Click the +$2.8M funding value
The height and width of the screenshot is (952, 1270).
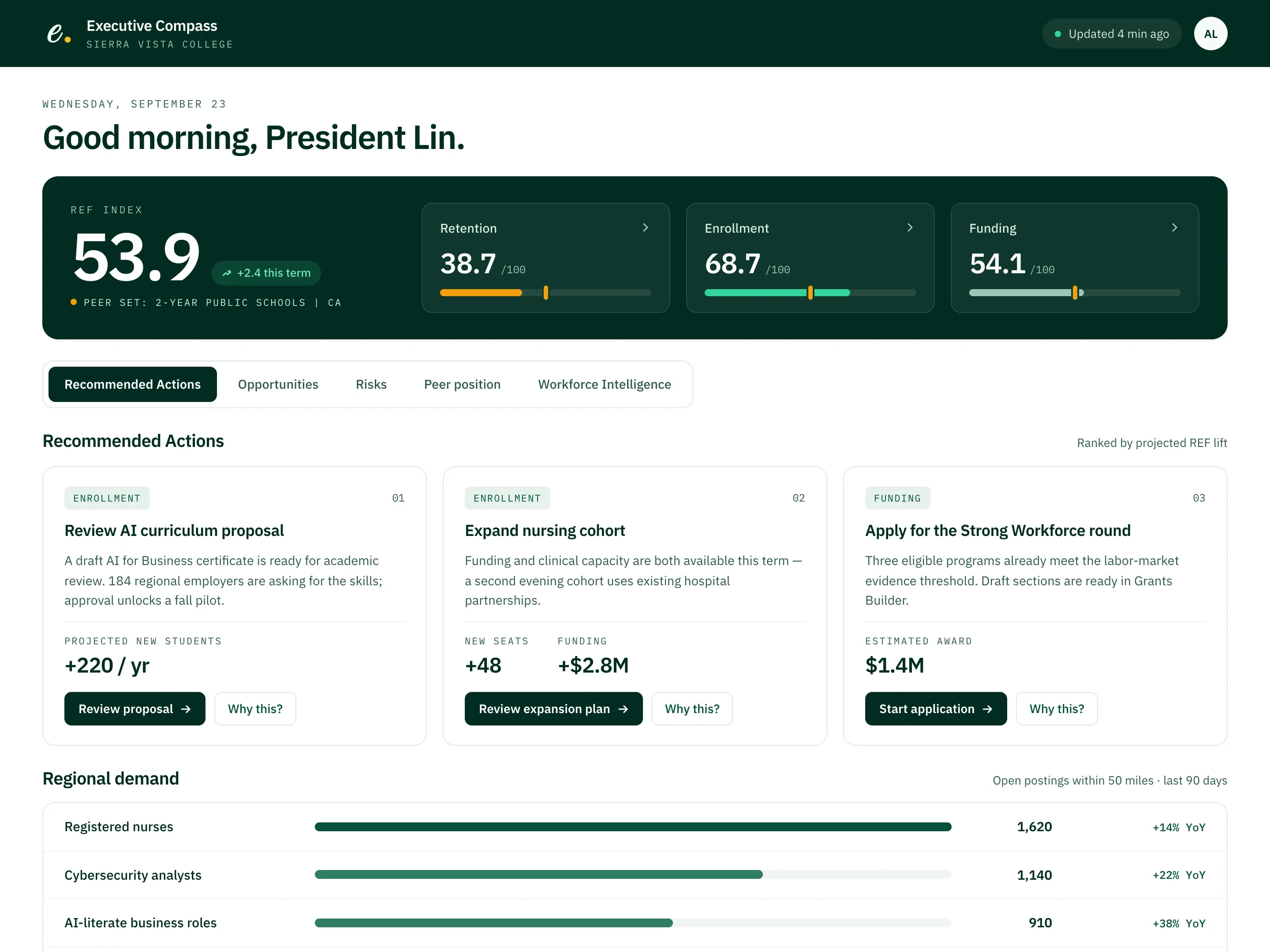(x=593, y=665)
